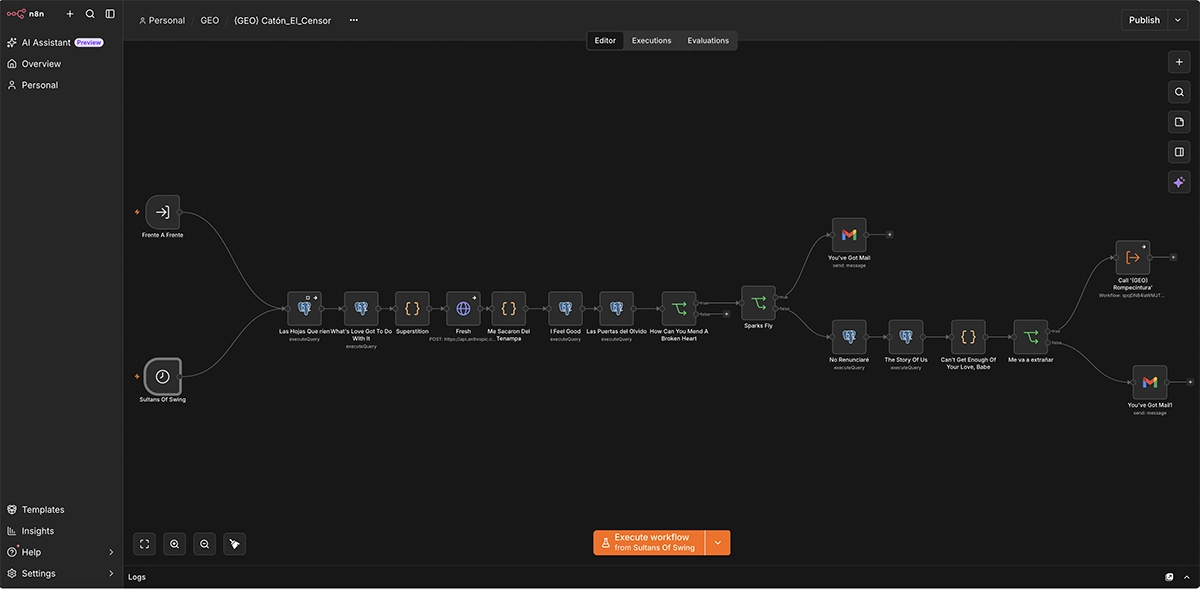Screen dimensions: 1200x589
Task: Select the Fresh HTTP request node
Action: click(463, 308)
